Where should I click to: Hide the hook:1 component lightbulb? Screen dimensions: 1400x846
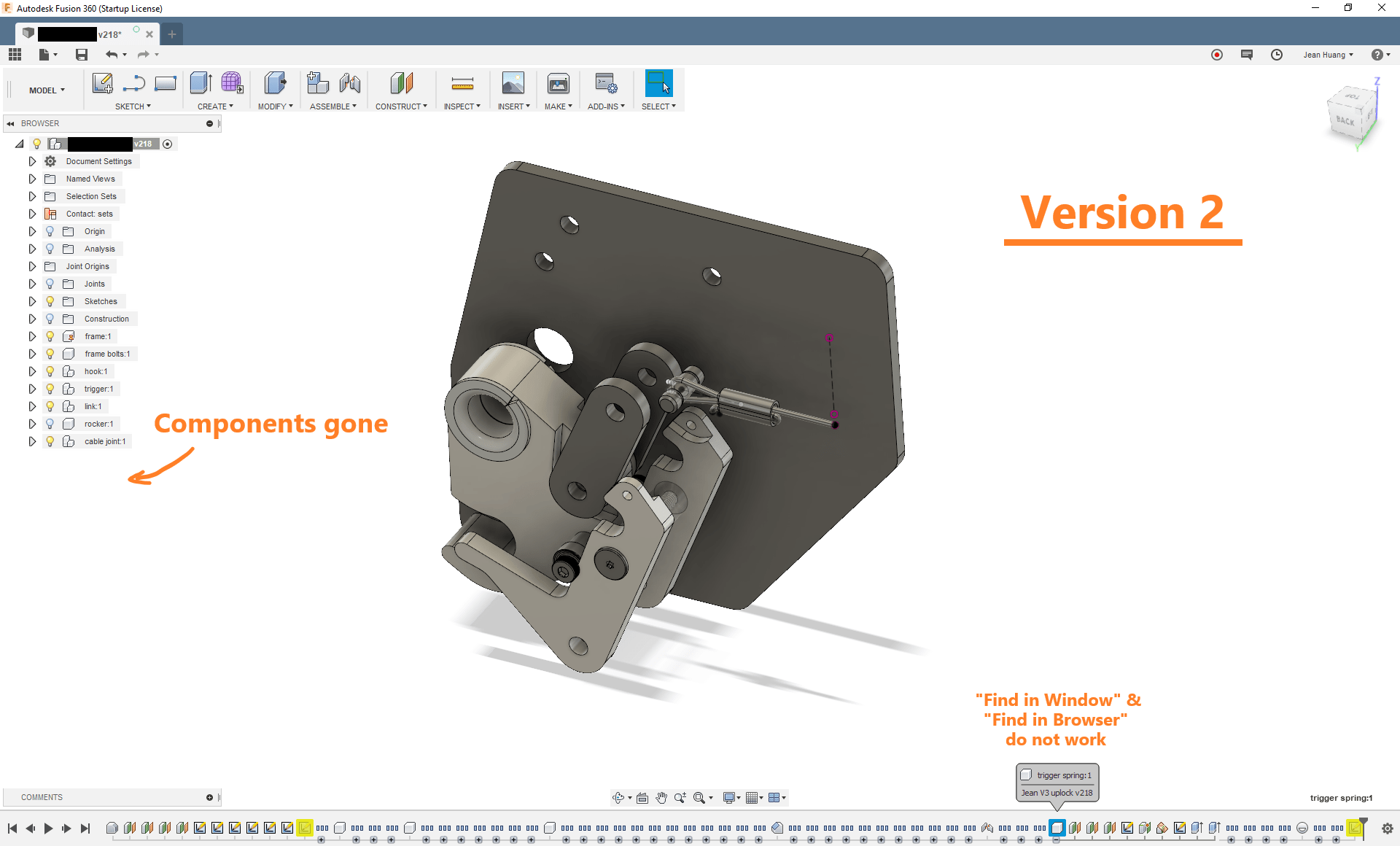pos(50,371)
